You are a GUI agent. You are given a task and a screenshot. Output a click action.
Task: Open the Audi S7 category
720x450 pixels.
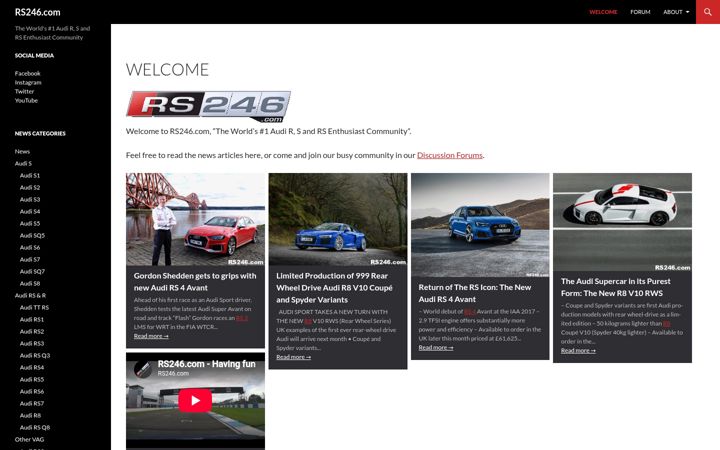coord(30,259)
